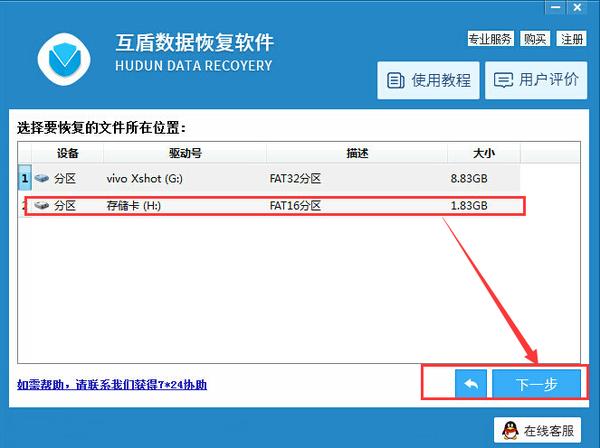600x448 pixels.
Task: Click the 专业服务 button
Action: 490,39
